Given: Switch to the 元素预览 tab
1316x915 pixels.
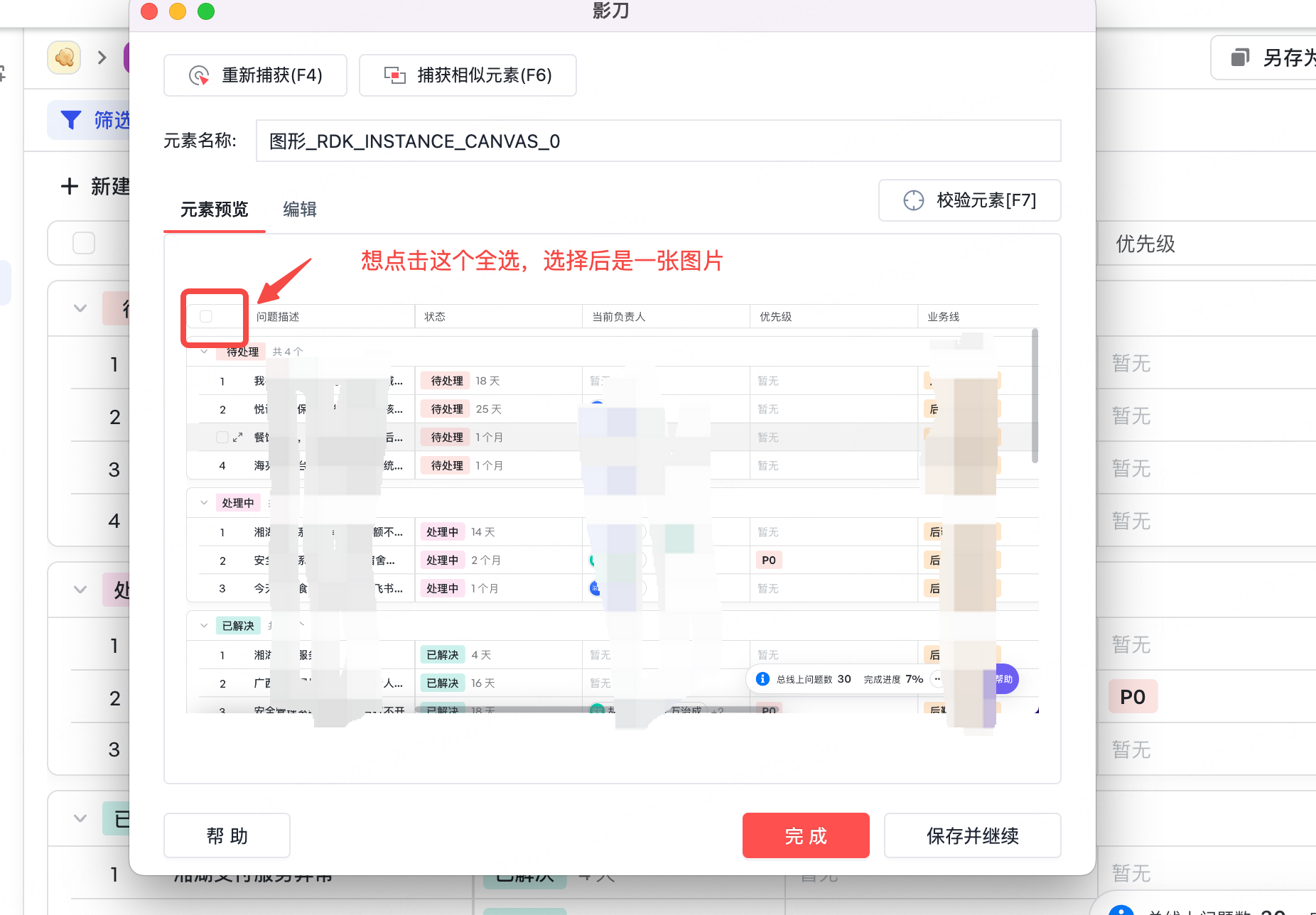Looking at the screenshot, I should (x=214, y=210).
